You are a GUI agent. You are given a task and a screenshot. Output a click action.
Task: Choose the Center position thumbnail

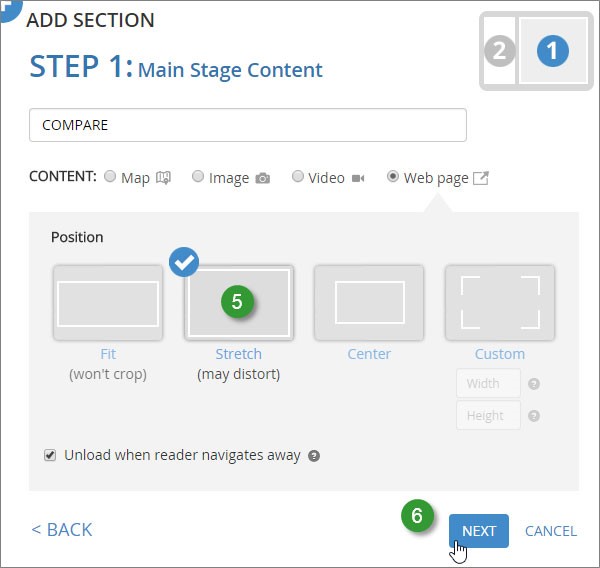click(369, 303)
